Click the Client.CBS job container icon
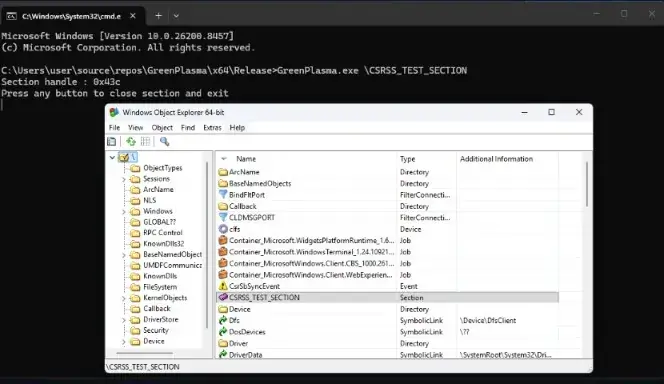Screen dimensions: 664x384 (x=223, y=263)
